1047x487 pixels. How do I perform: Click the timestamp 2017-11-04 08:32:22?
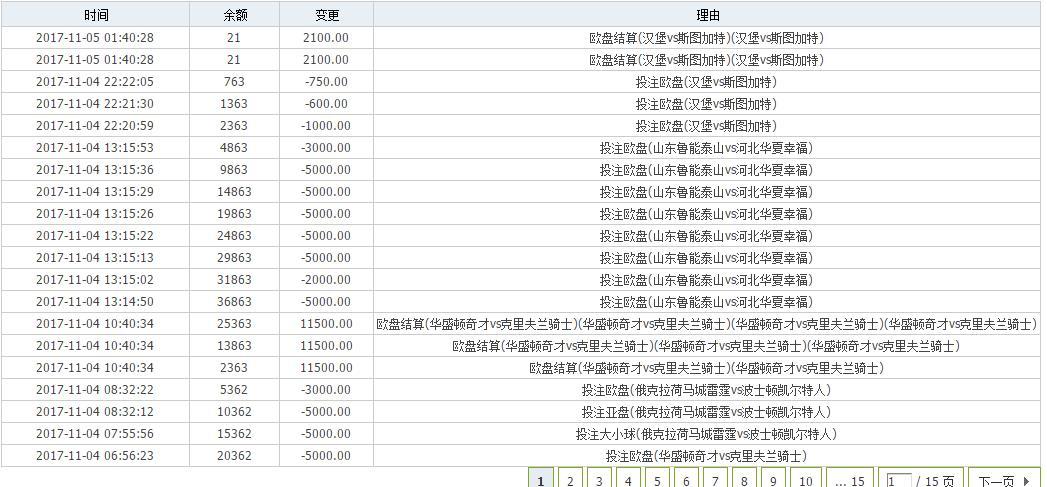click(x=95, y=390)
